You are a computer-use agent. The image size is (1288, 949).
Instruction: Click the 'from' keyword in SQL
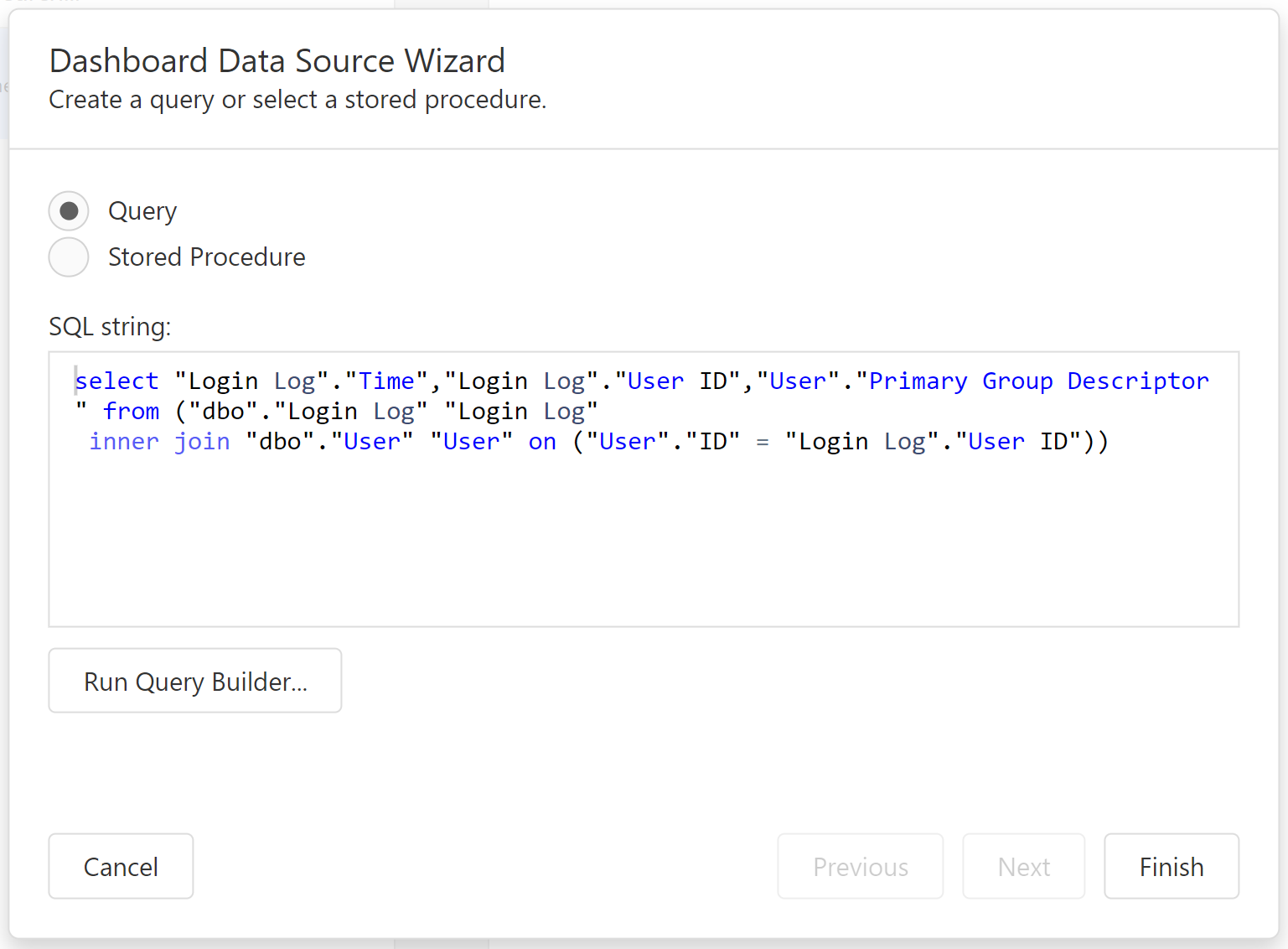(132, 412)
